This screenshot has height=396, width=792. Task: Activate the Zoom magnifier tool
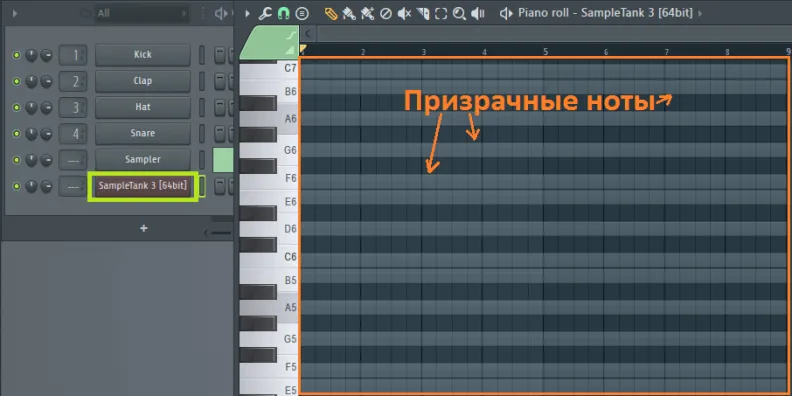click(459, 14)
